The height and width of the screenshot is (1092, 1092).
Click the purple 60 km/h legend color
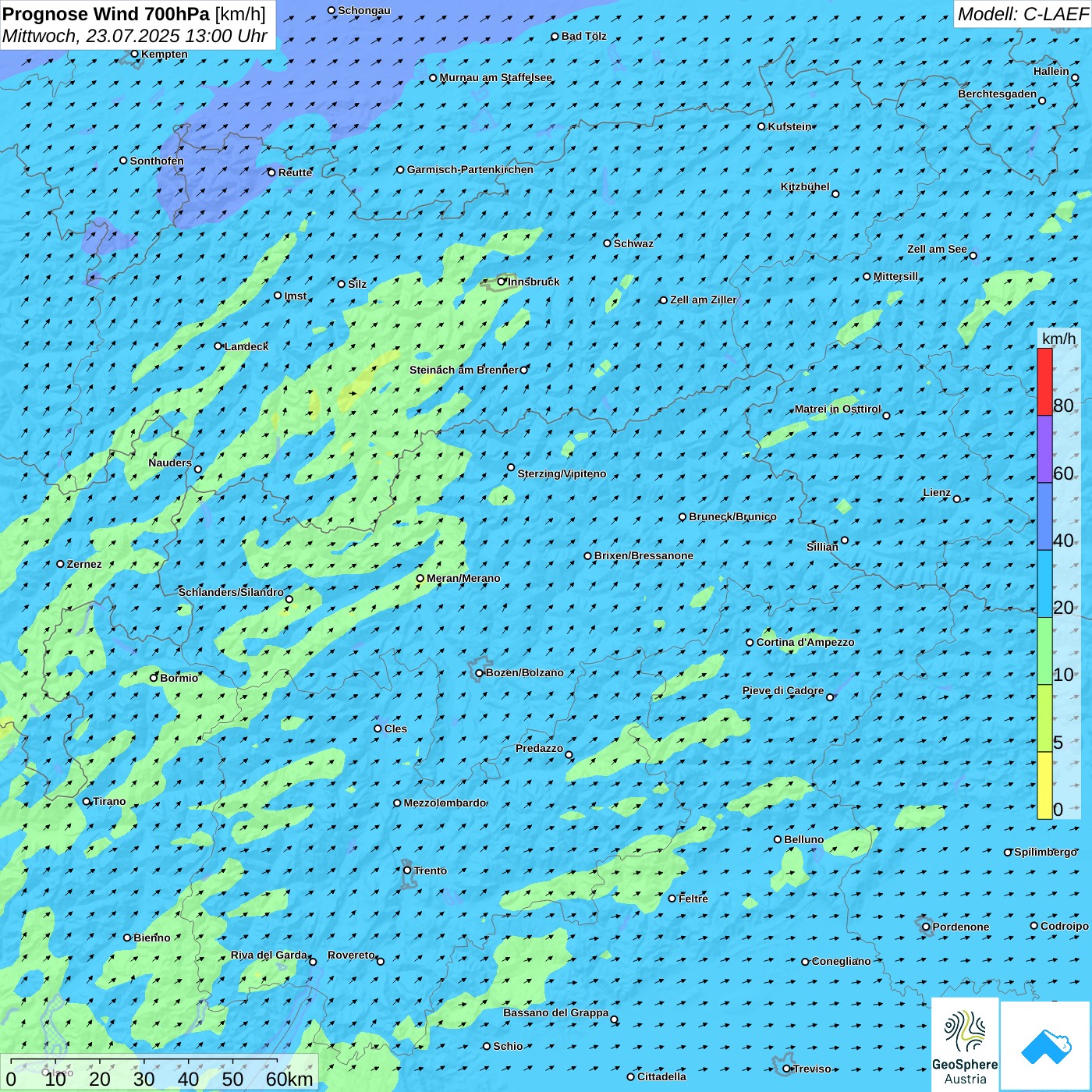click(1044, 449)
